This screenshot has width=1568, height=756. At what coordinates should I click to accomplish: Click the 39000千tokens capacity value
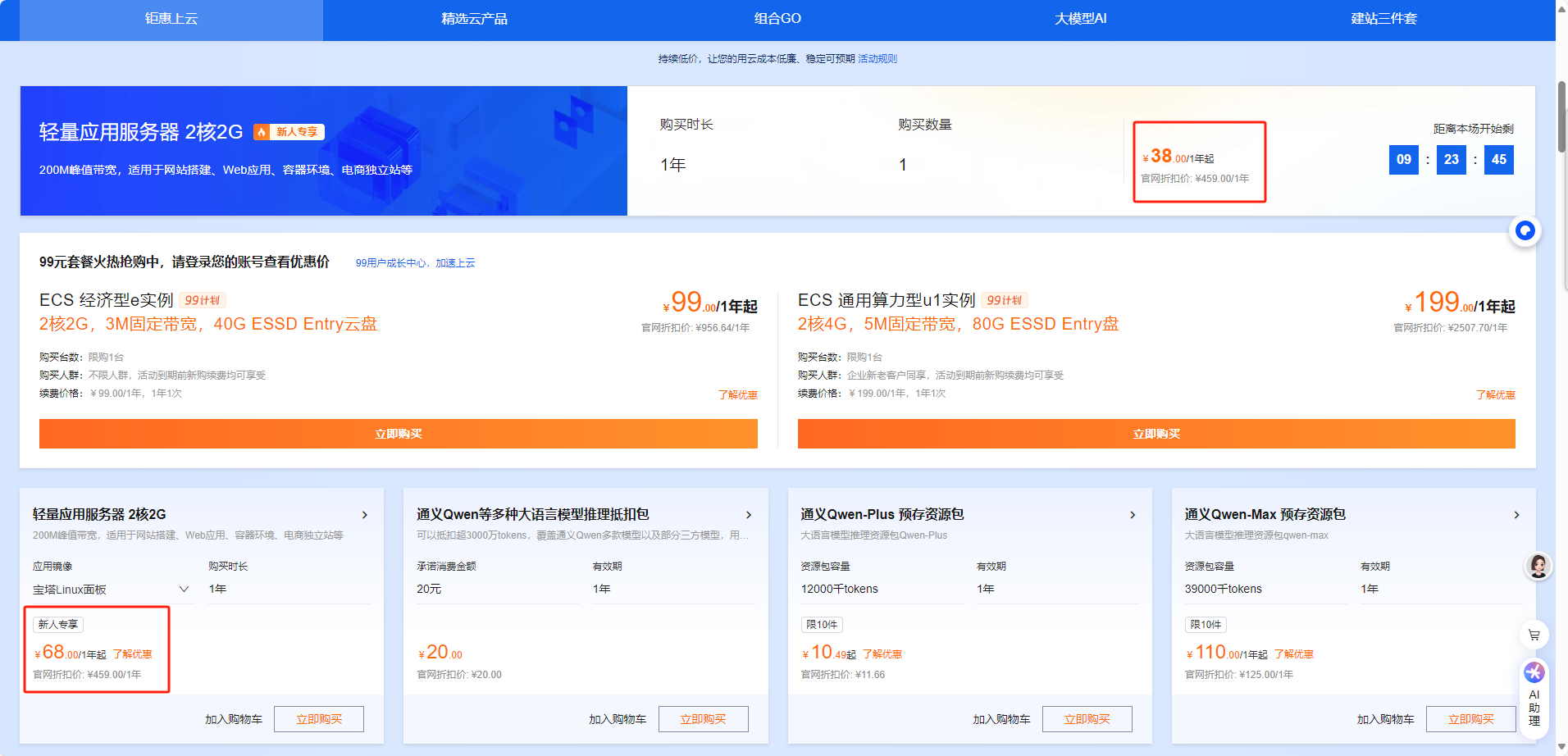pyautogui.click(x=1224, y=589)
